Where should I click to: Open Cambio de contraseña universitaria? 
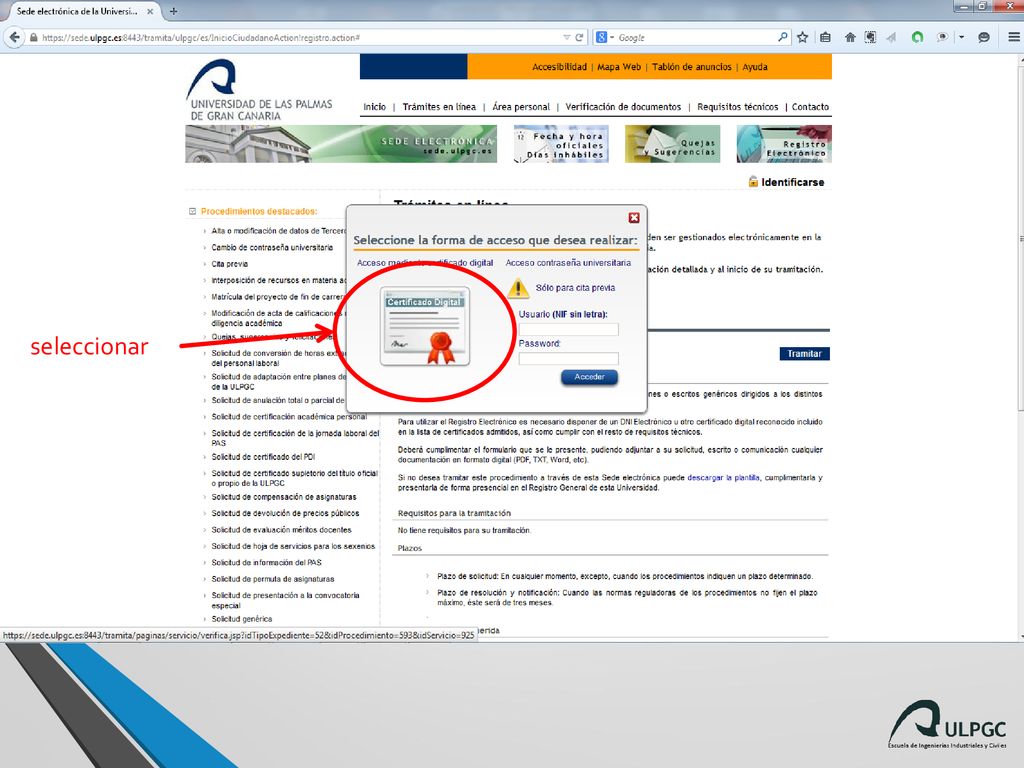(272, 248)
